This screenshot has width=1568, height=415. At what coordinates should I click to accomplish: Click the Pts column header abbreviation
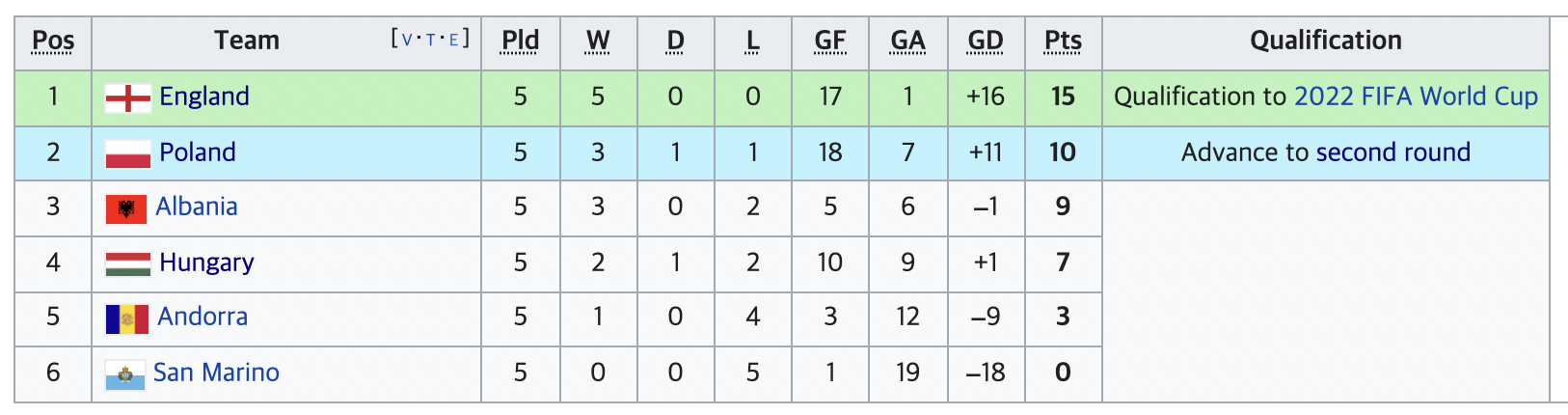point(1063,41)
